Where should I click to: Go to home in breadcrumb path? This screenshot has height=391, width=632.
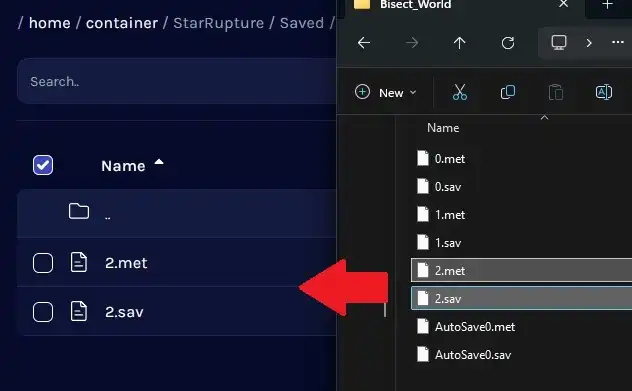point(50,23)
